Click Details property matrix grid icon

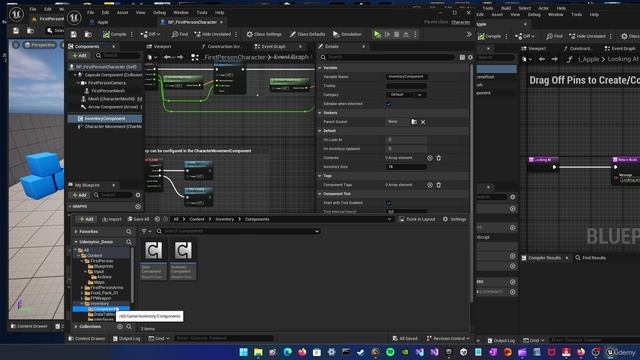462,58
